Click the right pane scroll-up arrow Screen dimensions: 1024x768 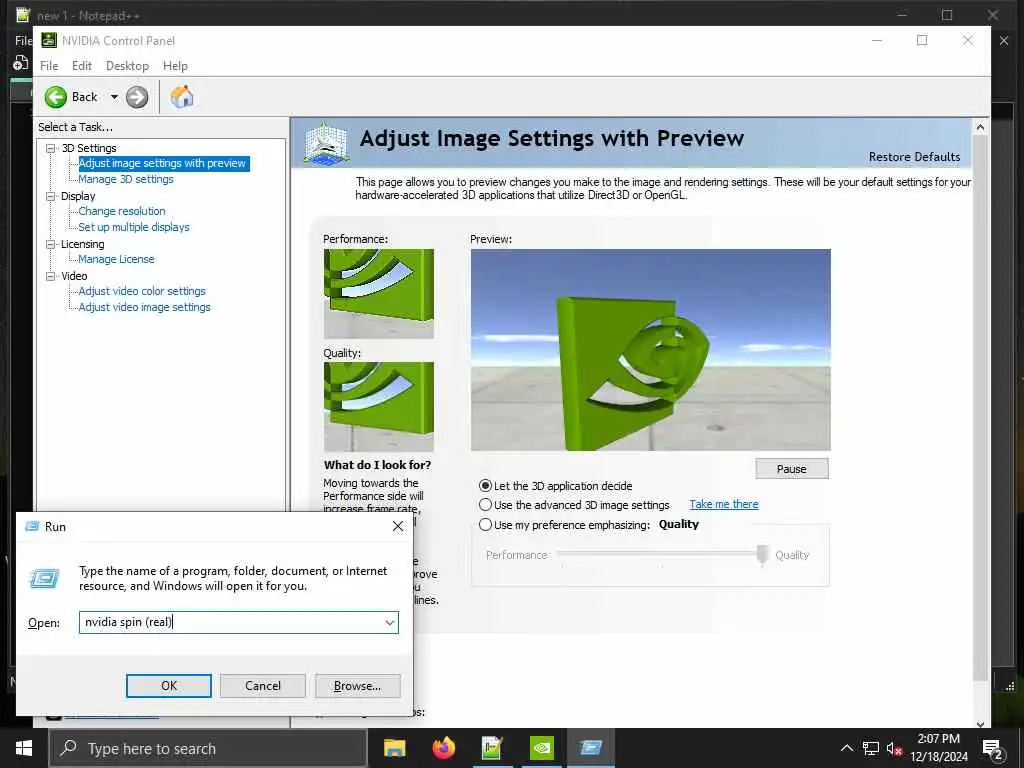coord(980,127)
